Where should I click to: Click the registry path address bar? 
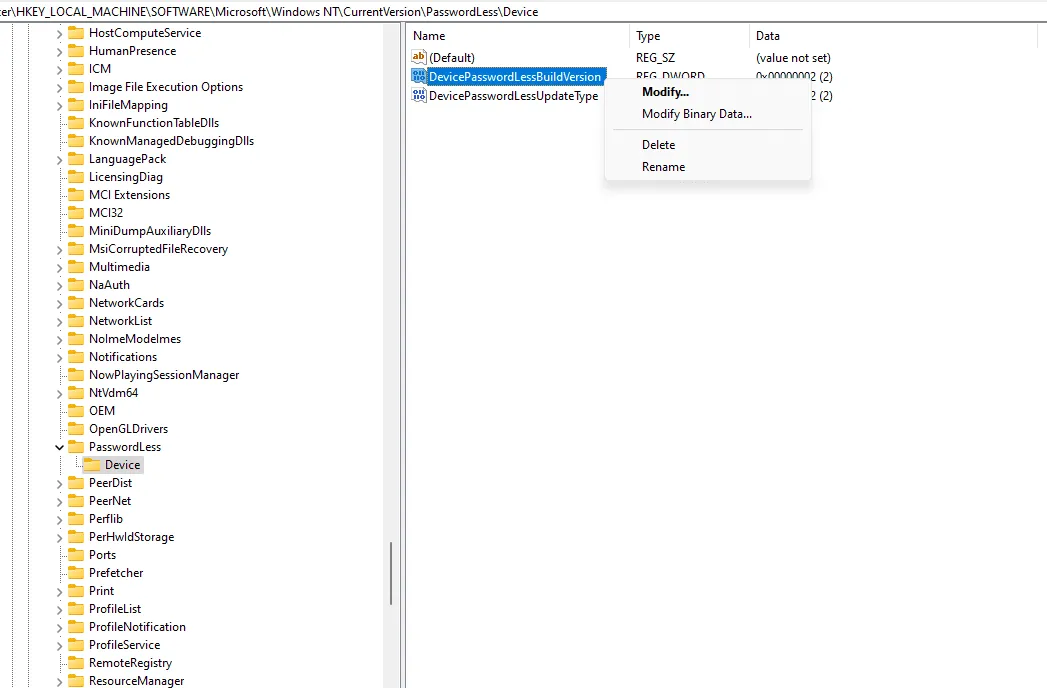(x=524, y=12)
